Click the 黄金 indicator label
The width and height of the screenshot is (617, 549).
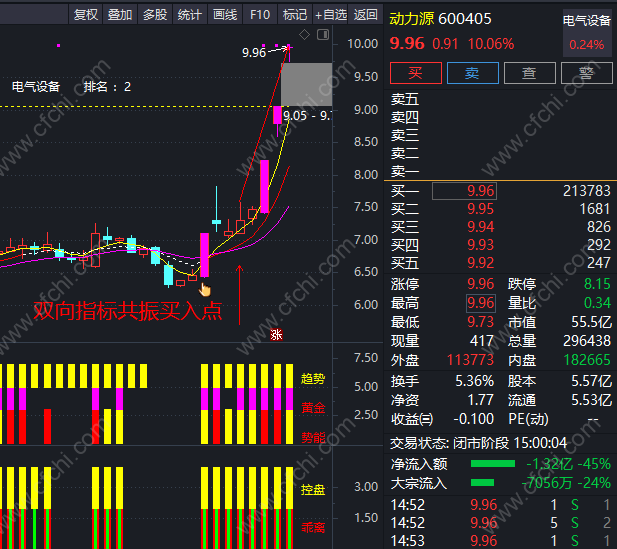[313, 408]
